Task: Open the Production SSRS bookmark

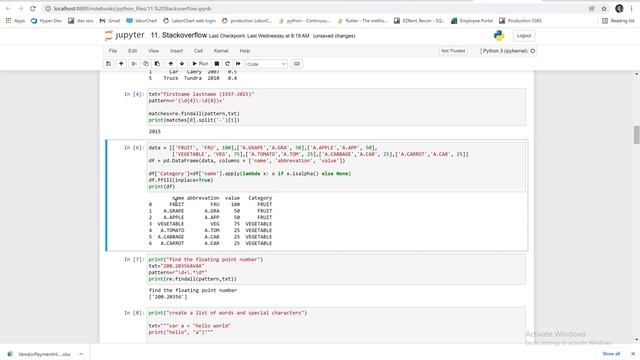Action: click(520, 20)
